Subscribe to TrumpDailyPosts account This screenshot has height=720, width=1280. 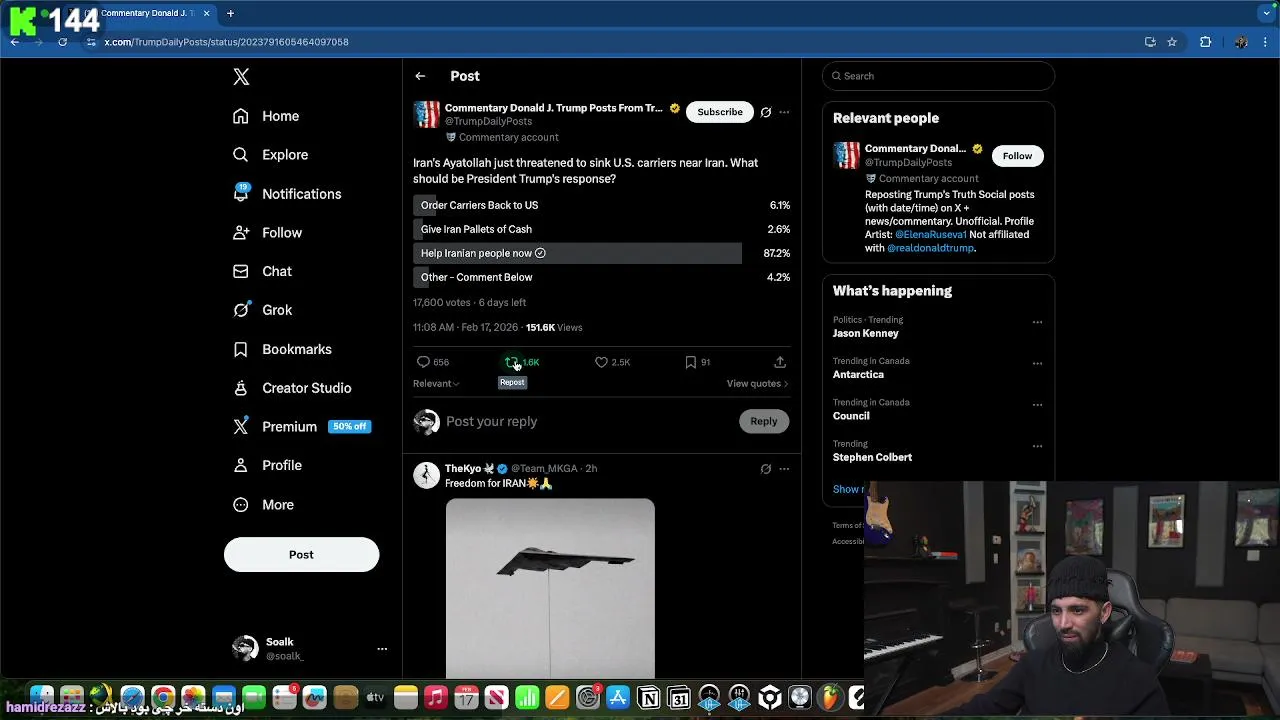pos(720,112)
